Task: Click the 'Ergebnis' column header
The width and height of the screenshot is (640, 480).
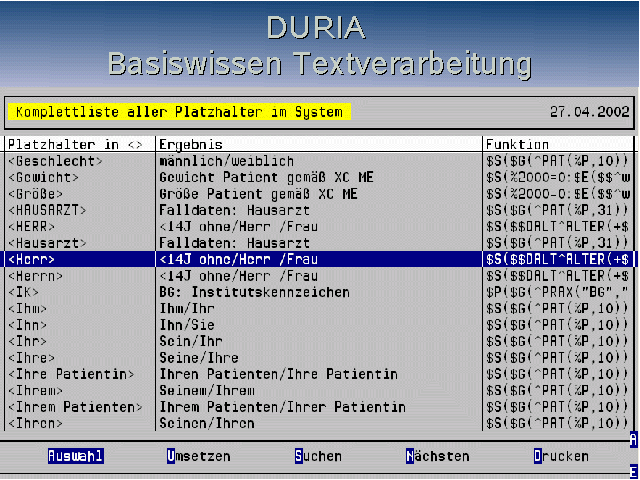Action: pos(191,144)
